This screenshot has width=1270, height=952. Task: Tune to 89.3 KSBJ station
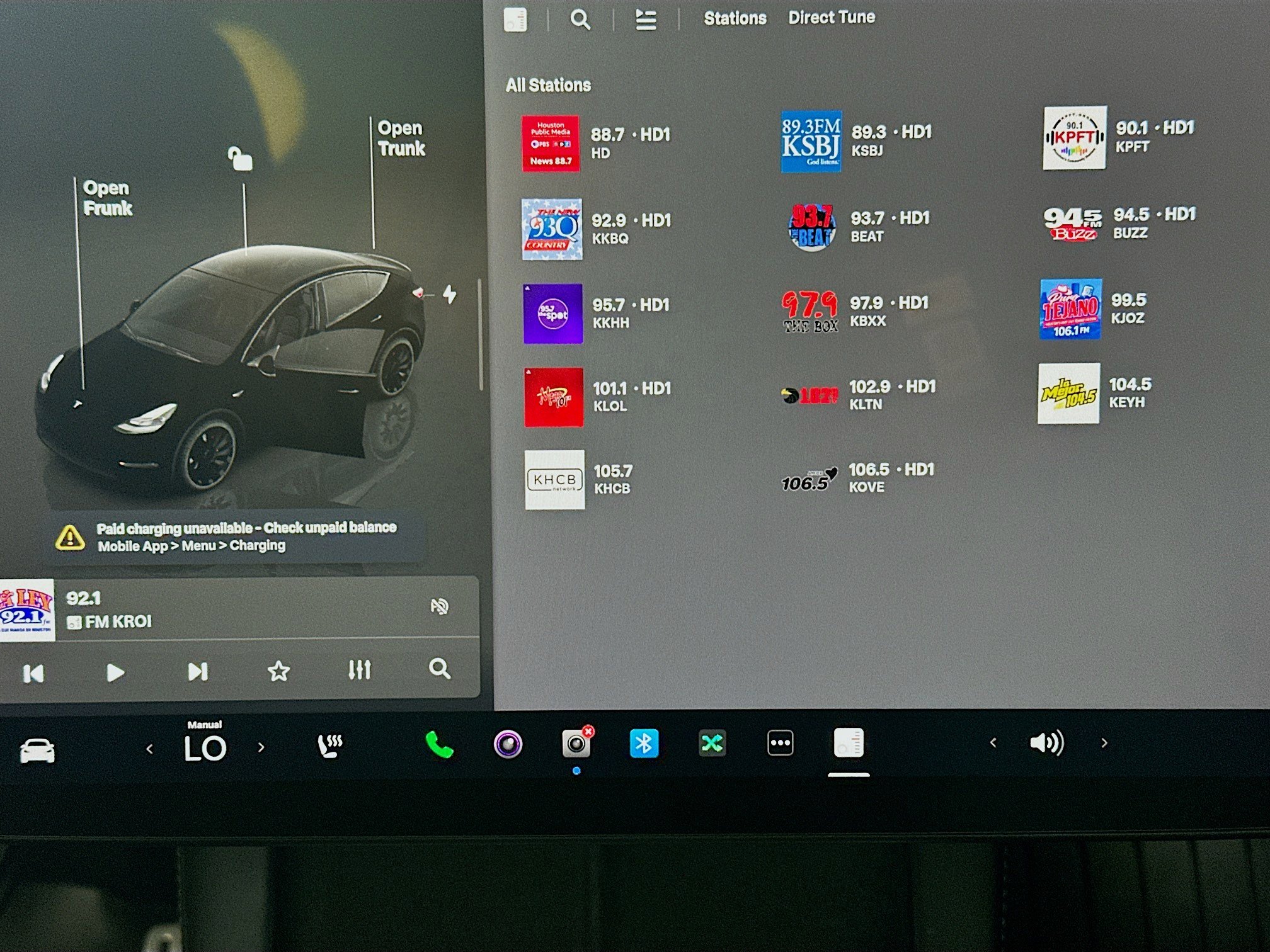(x=857, y=142)
